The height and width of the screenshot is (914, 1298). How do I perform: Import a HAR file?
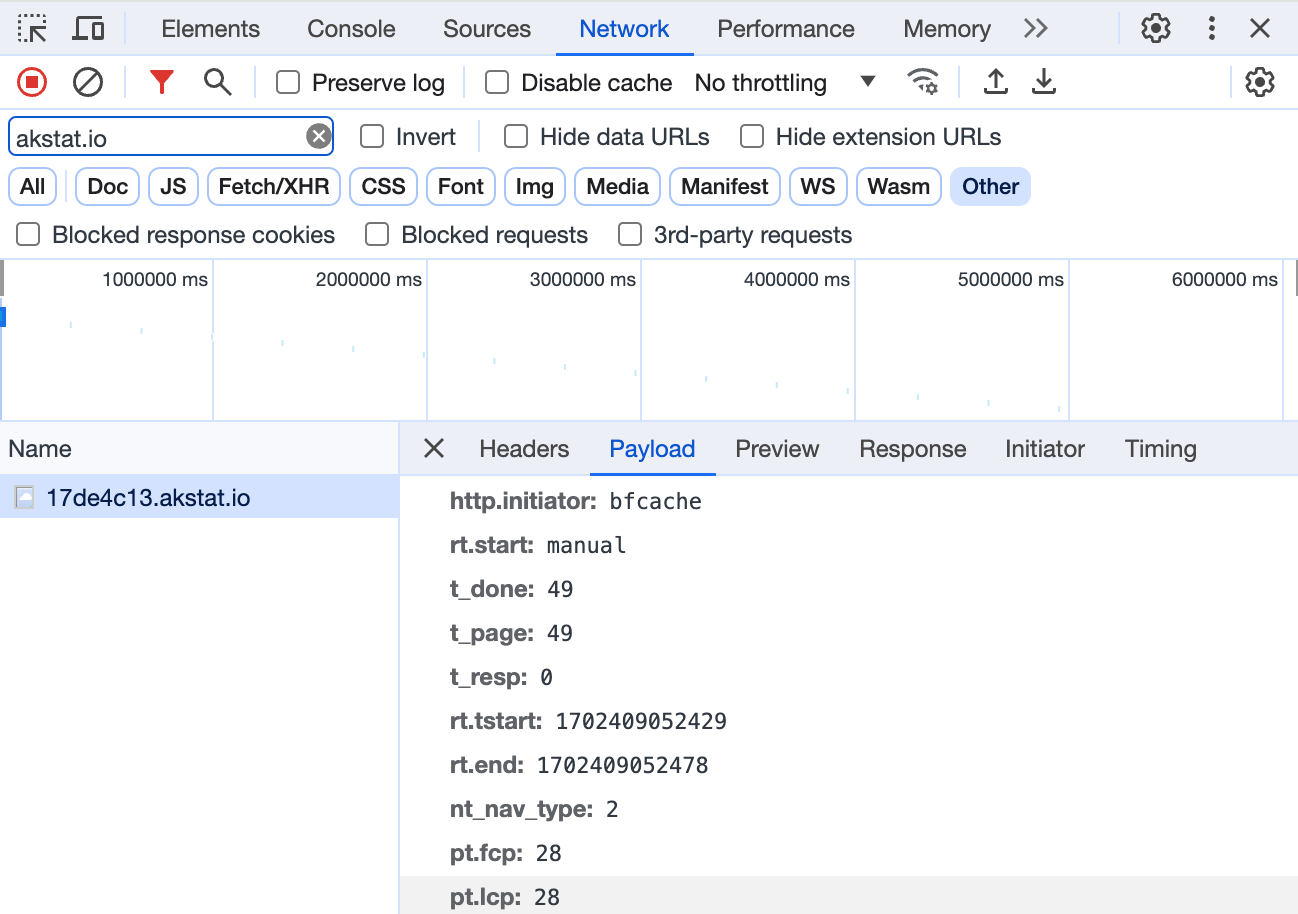996,82
